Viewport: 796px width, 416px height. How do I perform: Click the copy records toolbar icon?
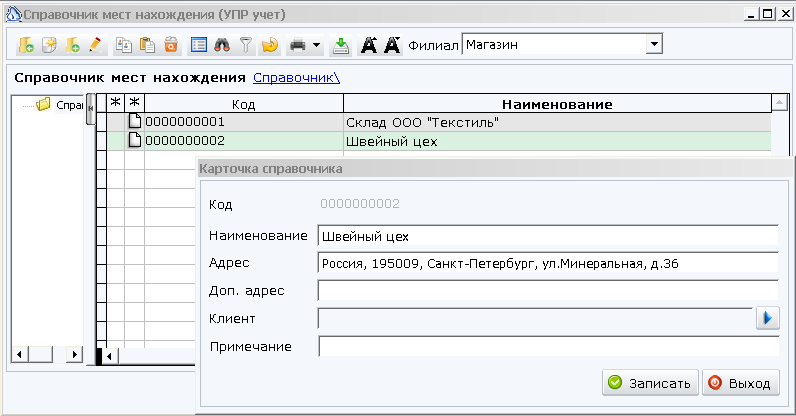(125, 46)
